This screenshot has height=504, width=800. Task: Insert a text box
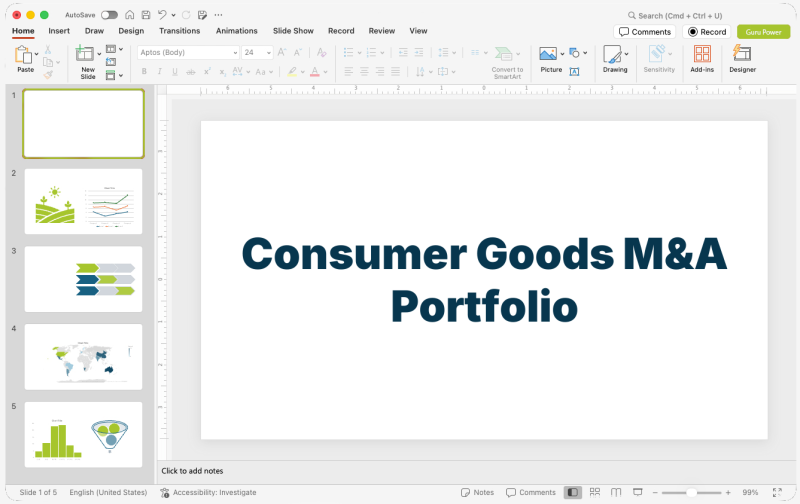[574, 72]
